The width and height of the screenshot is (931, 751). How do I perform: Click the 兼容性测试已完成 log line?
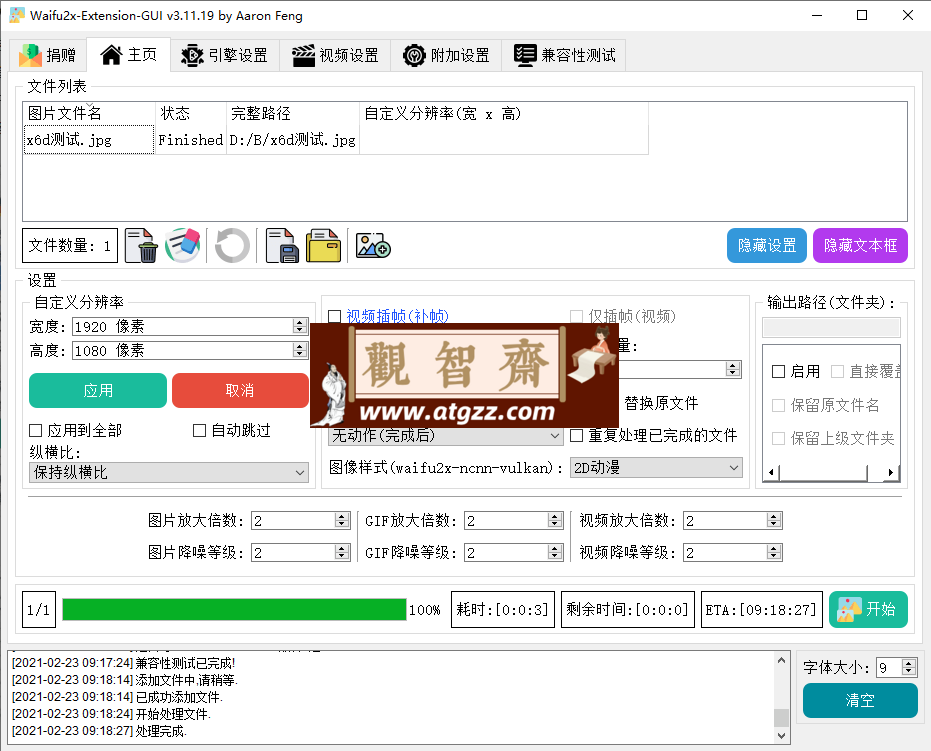(x=124, y=663)
